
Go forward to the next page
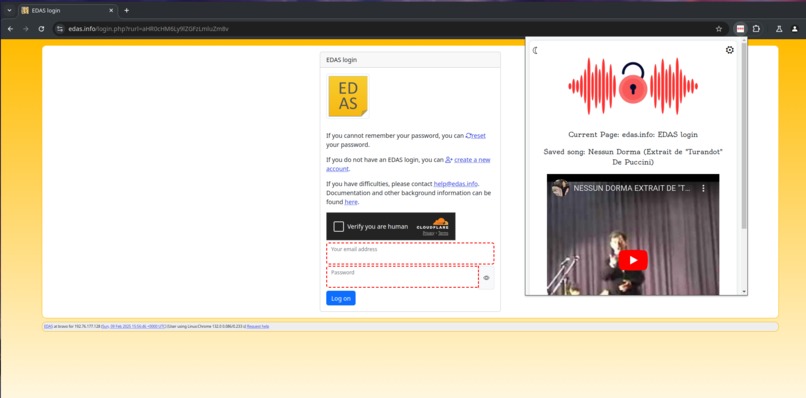click(x=26, y=29)
